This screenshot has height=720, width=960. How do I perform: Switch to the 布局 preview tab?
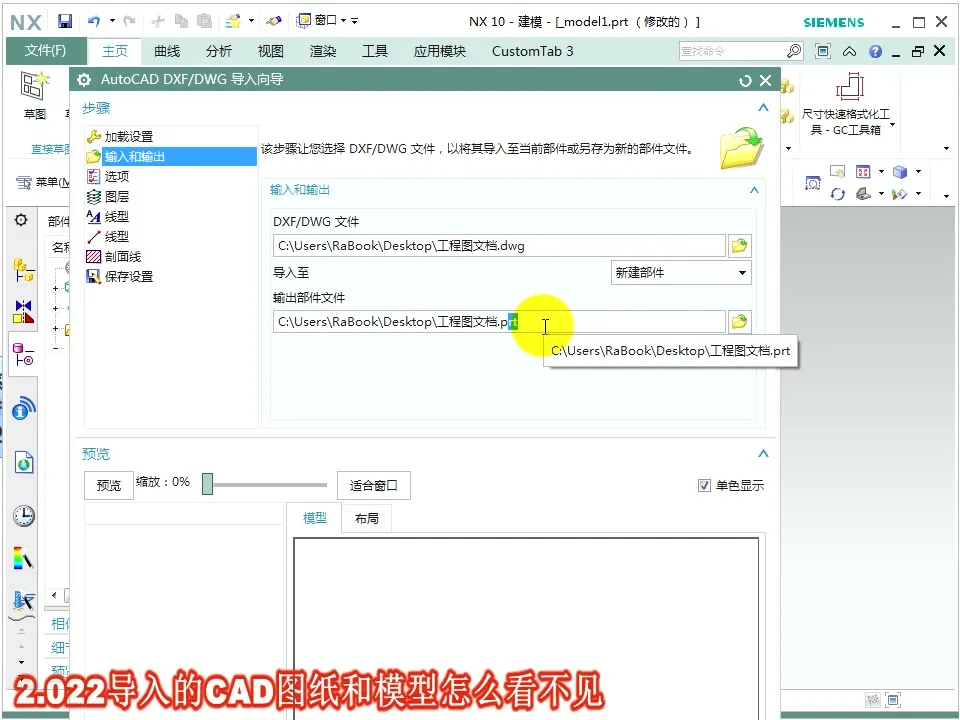point(366,518)
